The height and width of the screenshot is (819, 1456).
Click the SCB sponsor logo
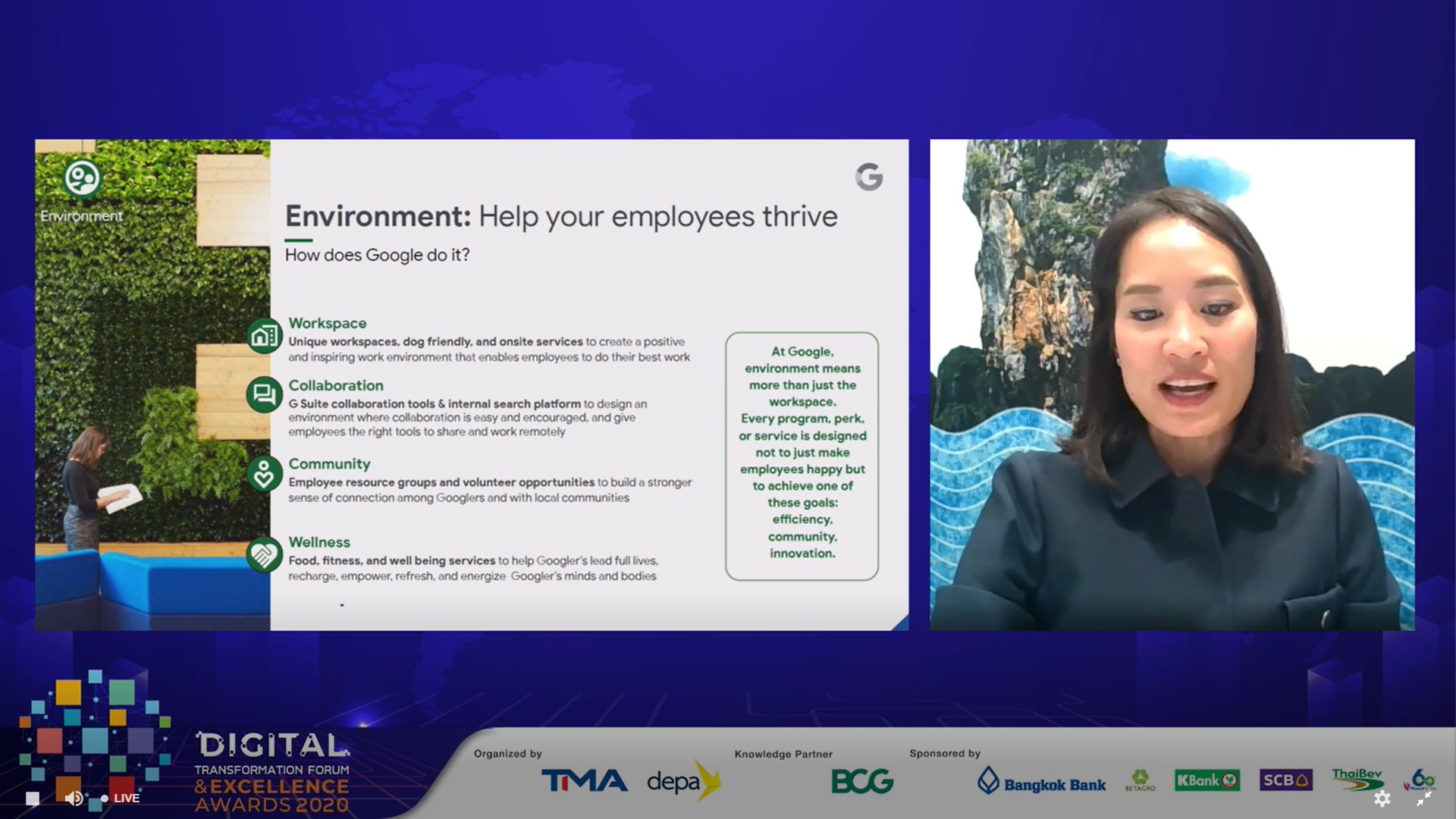[x=1285, y=780]
